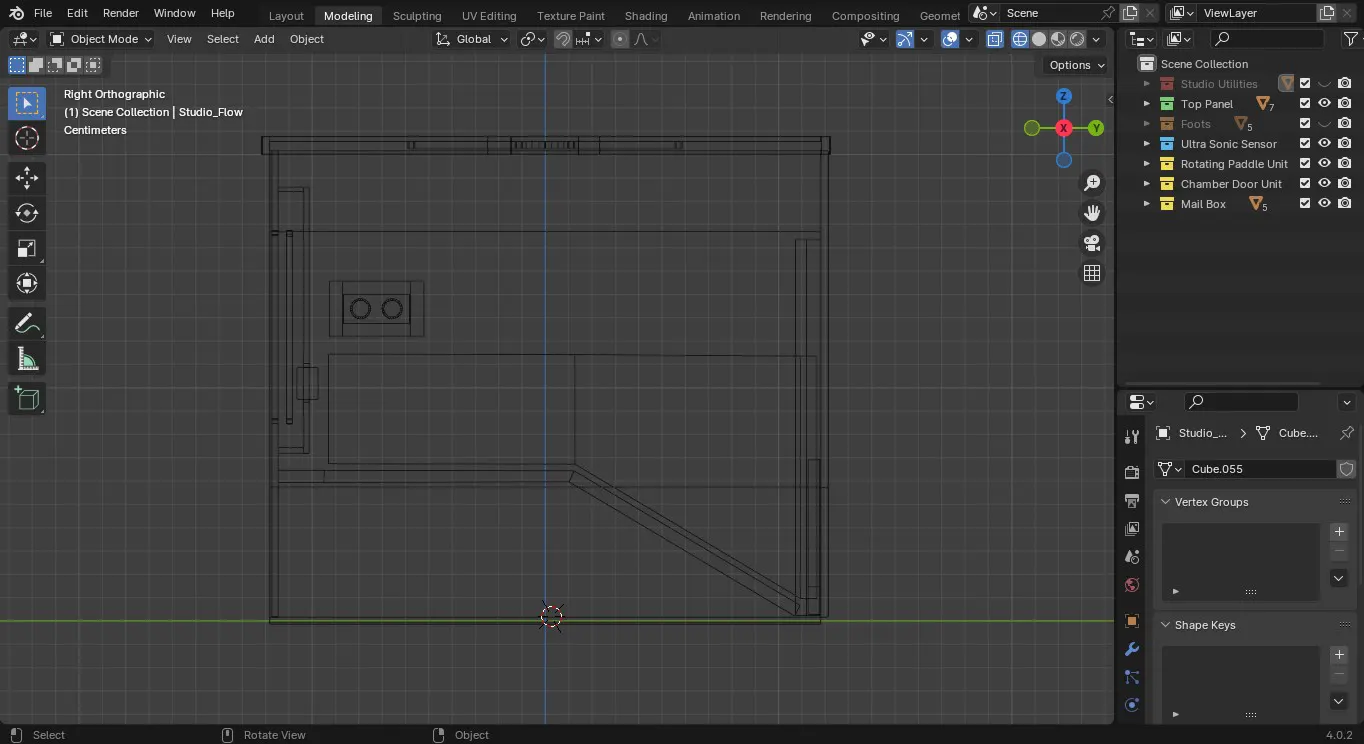Toggle pin icon in properties header

tap(1346, 433)
